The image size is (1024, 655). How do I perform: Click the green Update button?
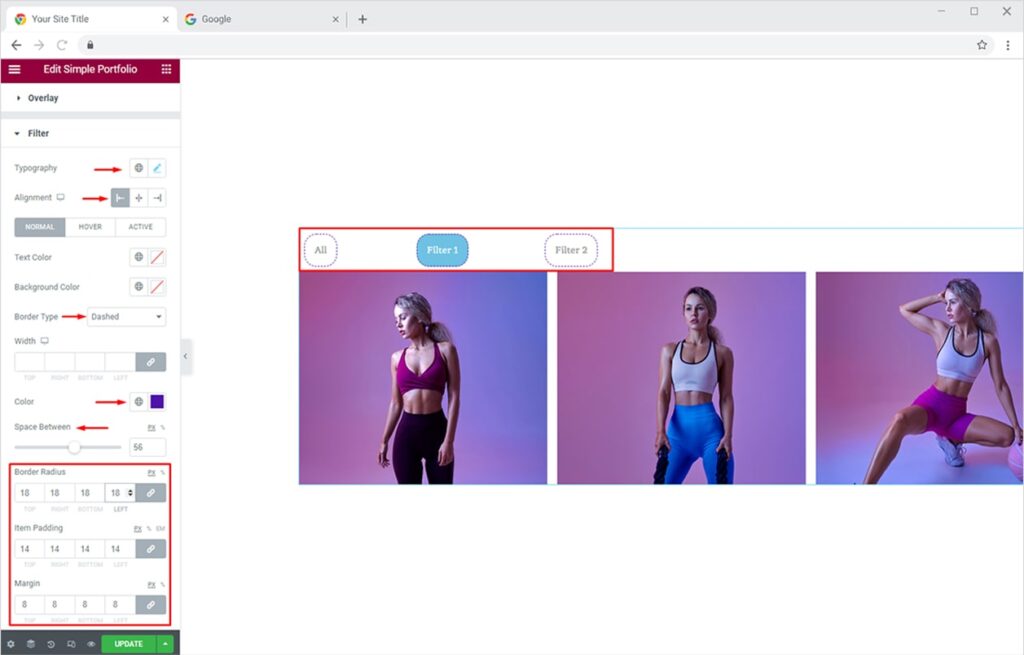[x=128, y=644]
